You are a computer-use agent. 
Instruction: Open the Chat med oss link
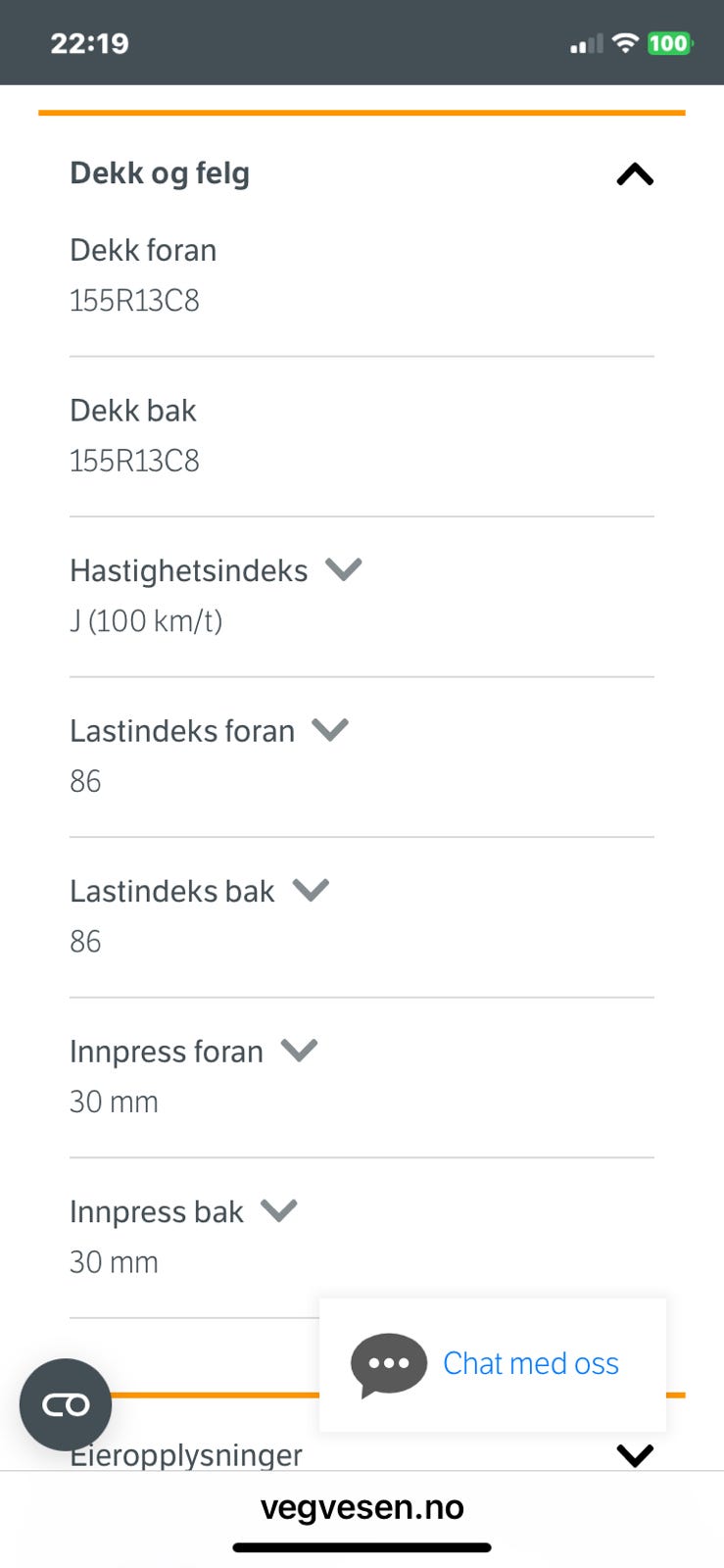(530, 1363)
